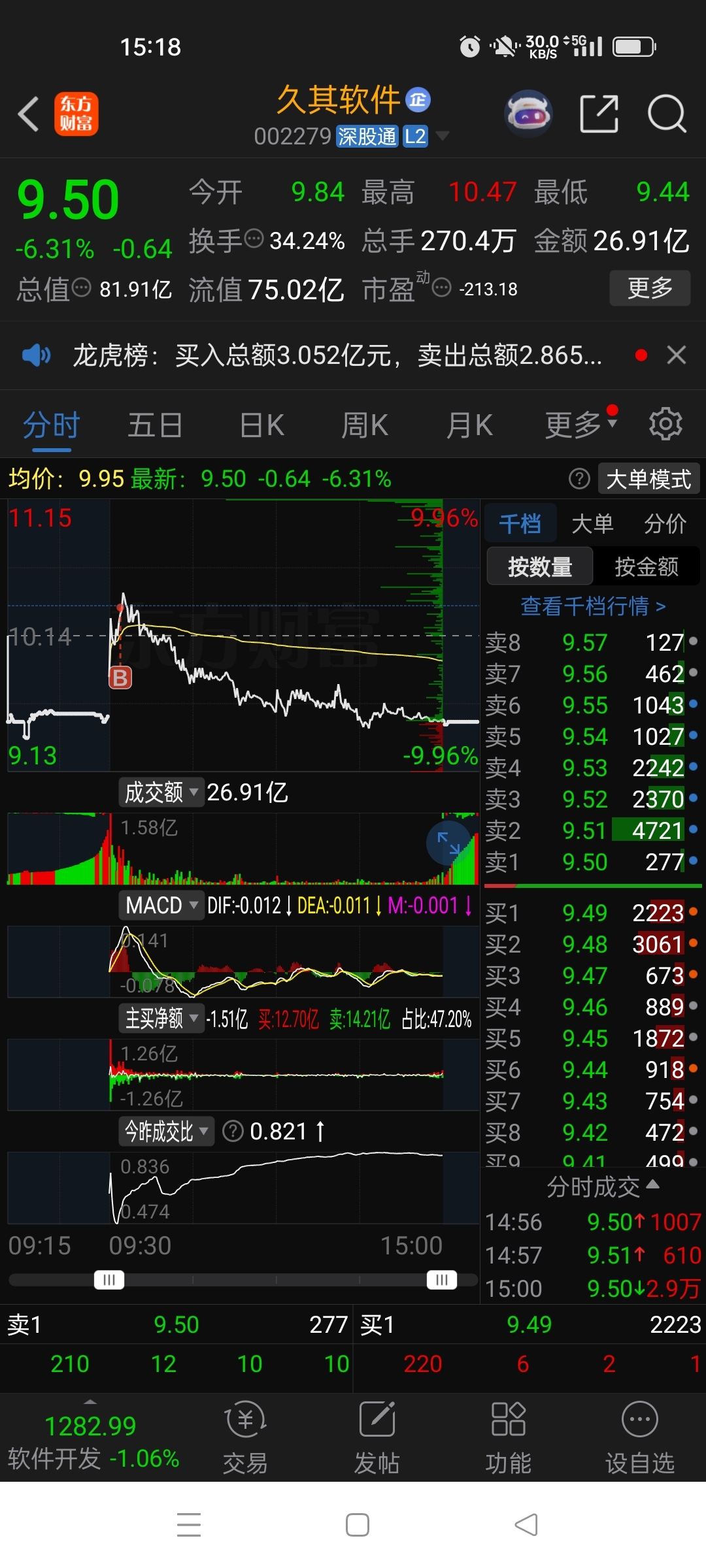The image size is (706, 1568).
Task: Choose 按数量 display option
Action: (x=540, y=566)
